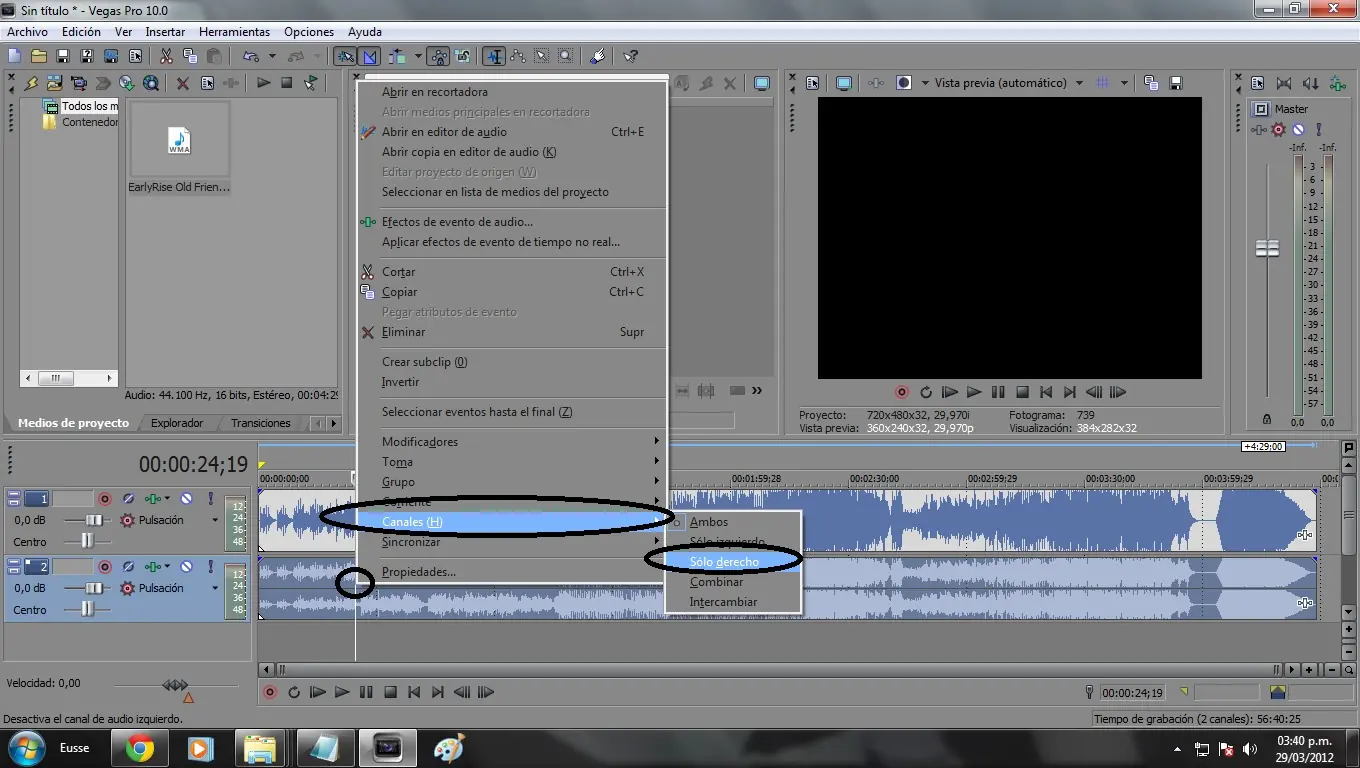Click the Paste clipboard icon in the main toolbar
Screen dimensions: 1360x768
(214, 56)
